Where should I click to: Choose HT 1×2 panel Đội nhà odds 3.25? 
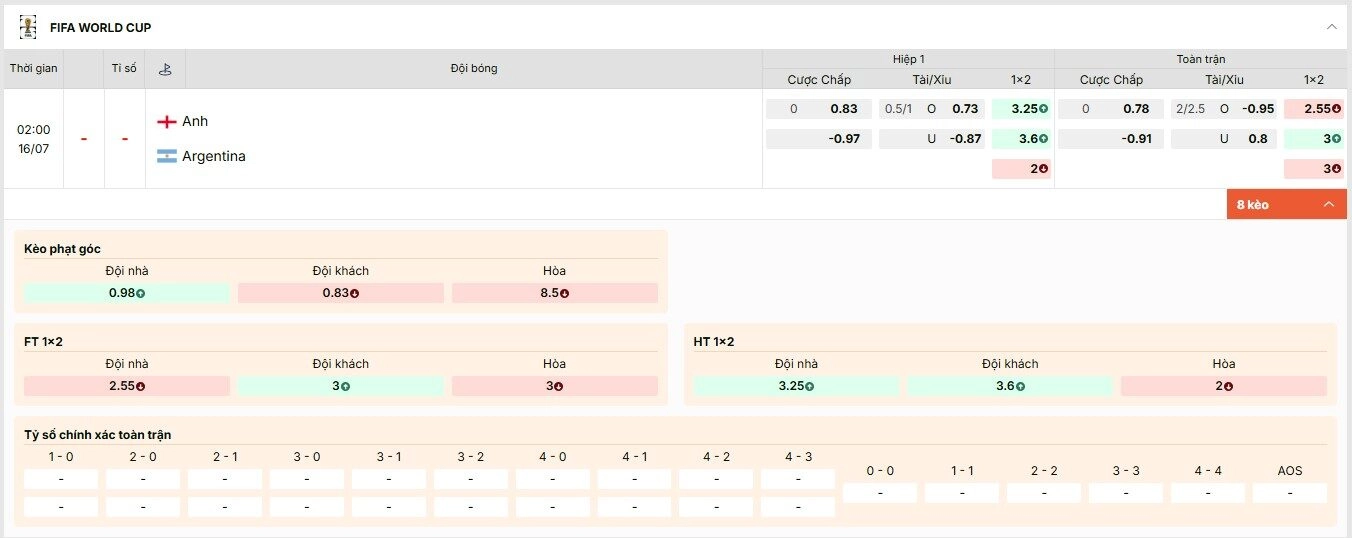(796, 386)
